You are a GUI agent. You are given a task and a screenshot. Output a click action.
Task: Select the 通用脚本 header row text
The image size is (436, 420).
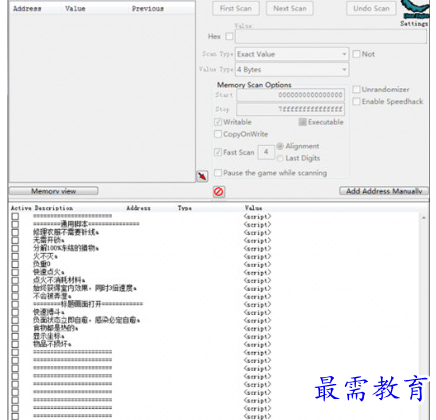[86, 224]
